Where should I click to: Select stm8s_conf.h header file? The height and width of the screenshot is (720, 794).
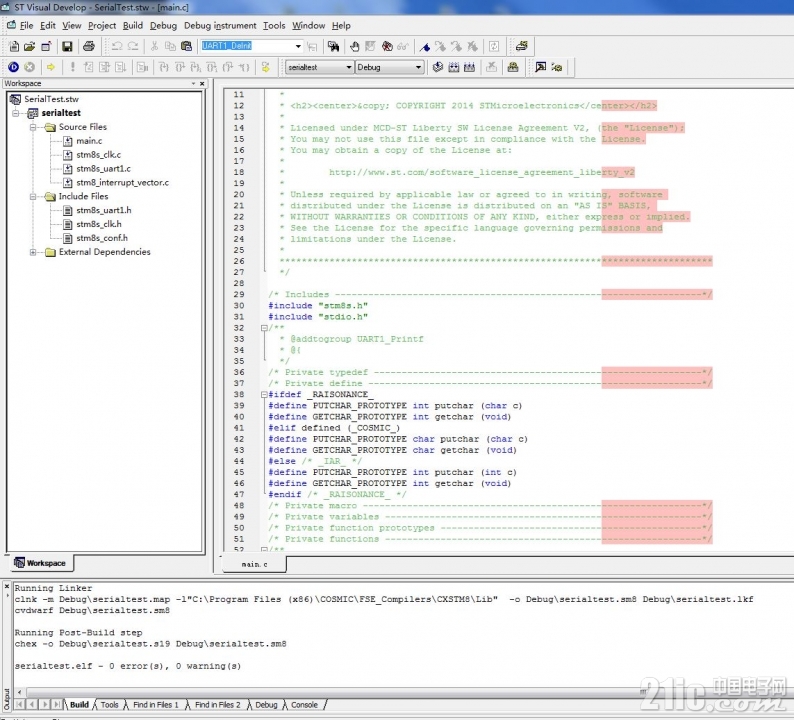102,238
